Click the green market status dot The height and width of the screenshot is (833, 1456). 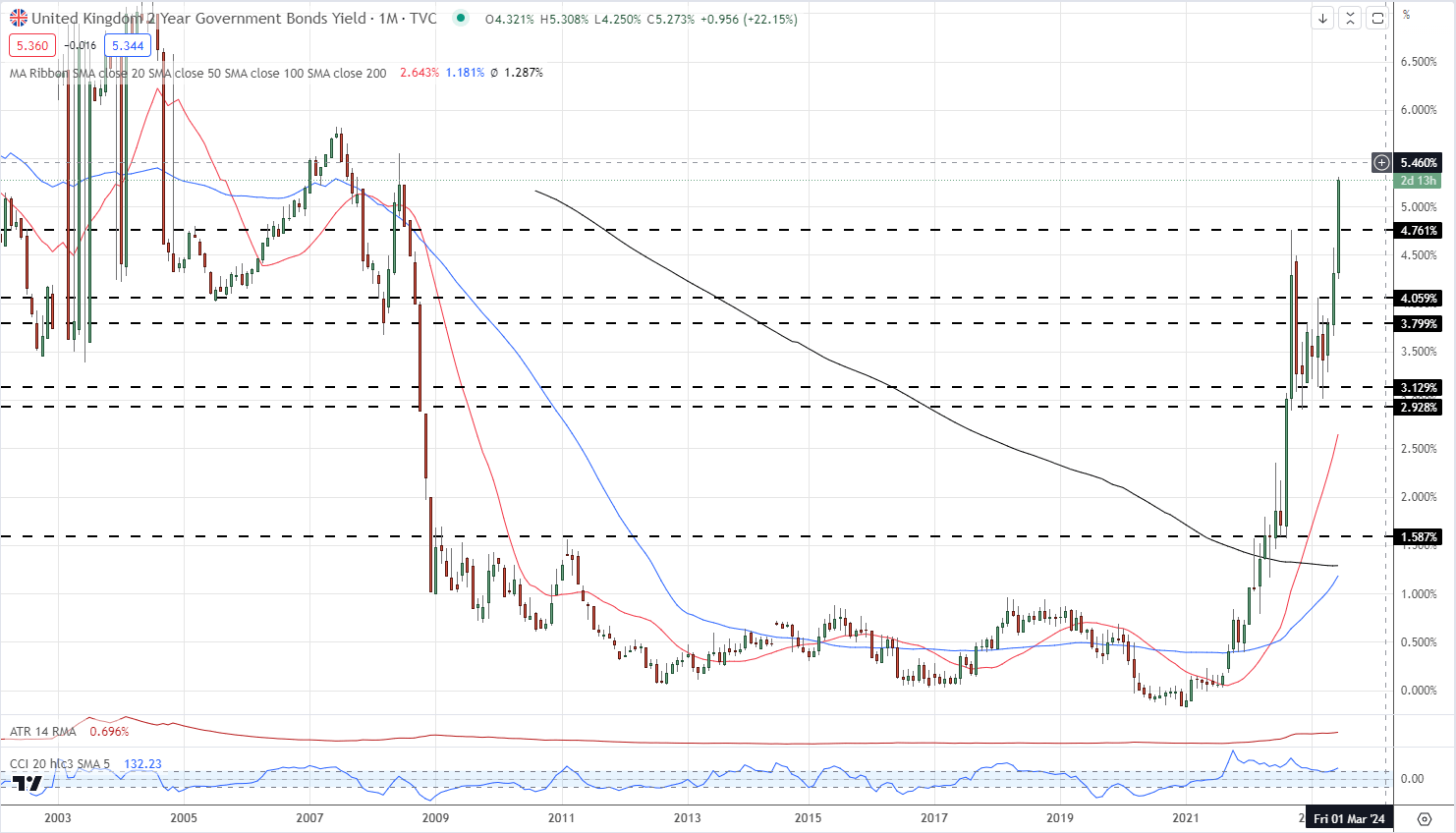(461, 18)
